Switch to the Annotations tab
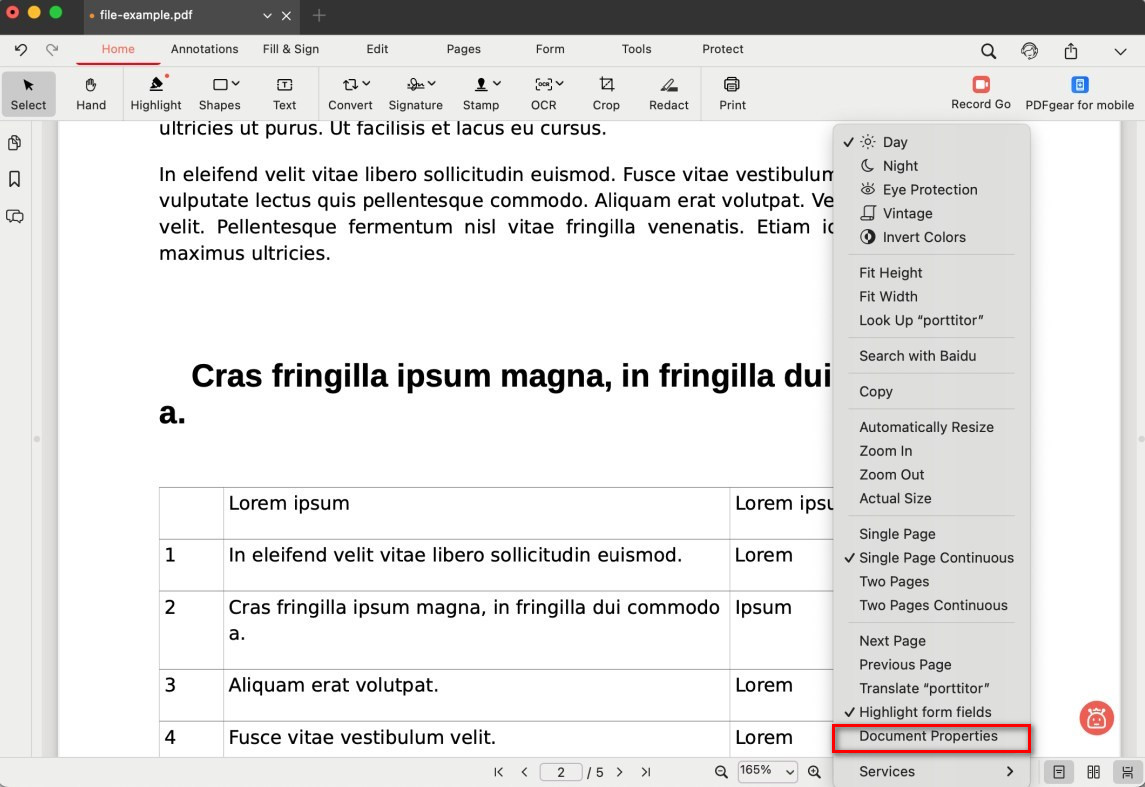 coord(204,49)
